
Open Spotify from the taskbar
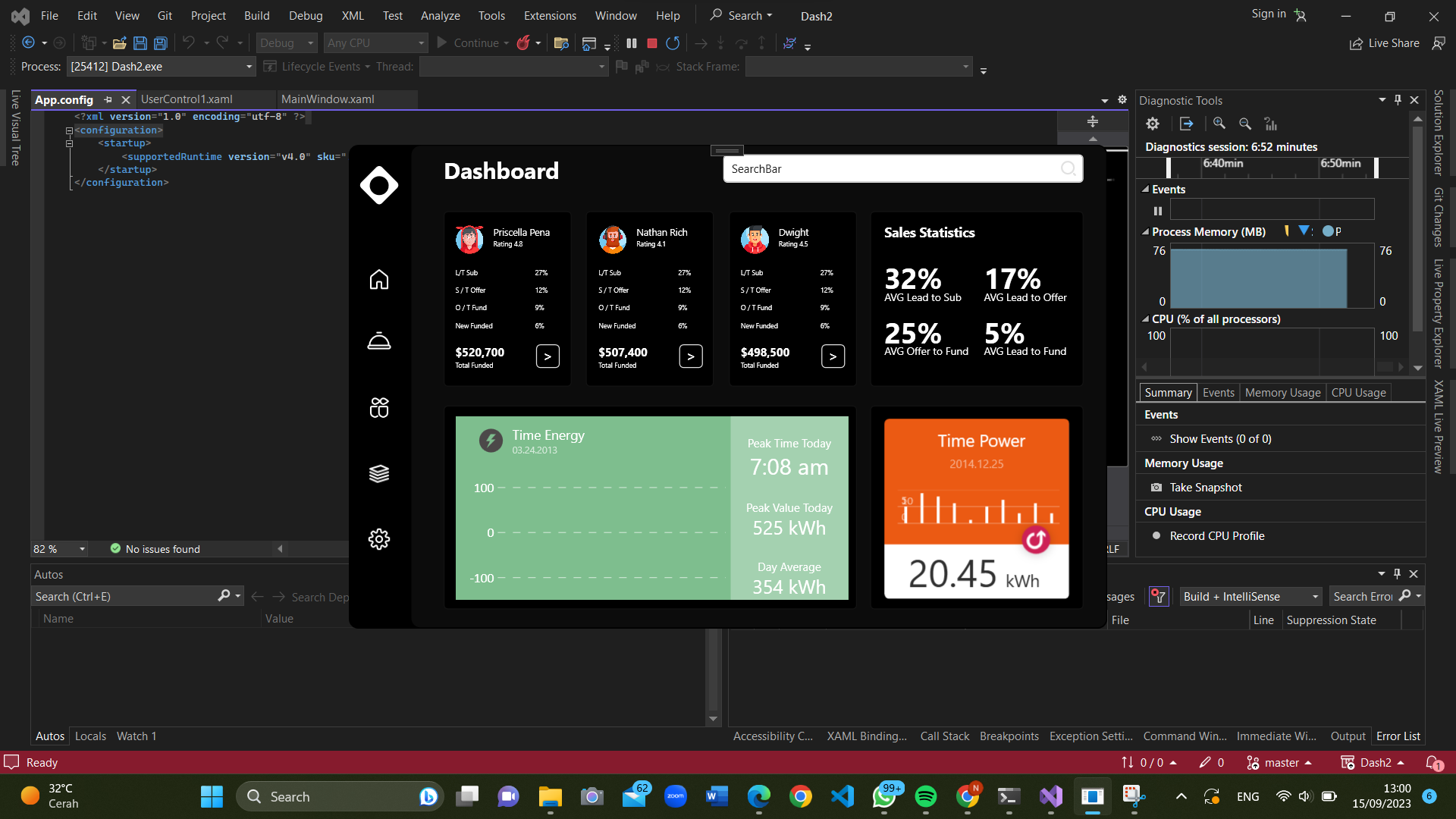[x=926, y=796]
